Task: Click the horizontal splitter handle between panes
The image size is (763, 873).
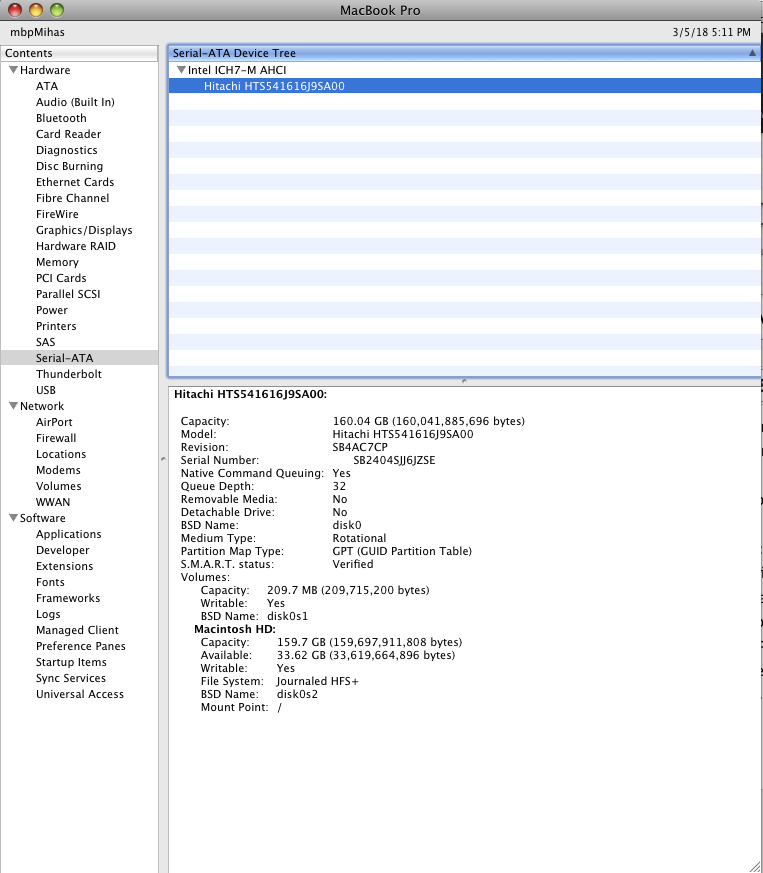Action: click(464, 381)
